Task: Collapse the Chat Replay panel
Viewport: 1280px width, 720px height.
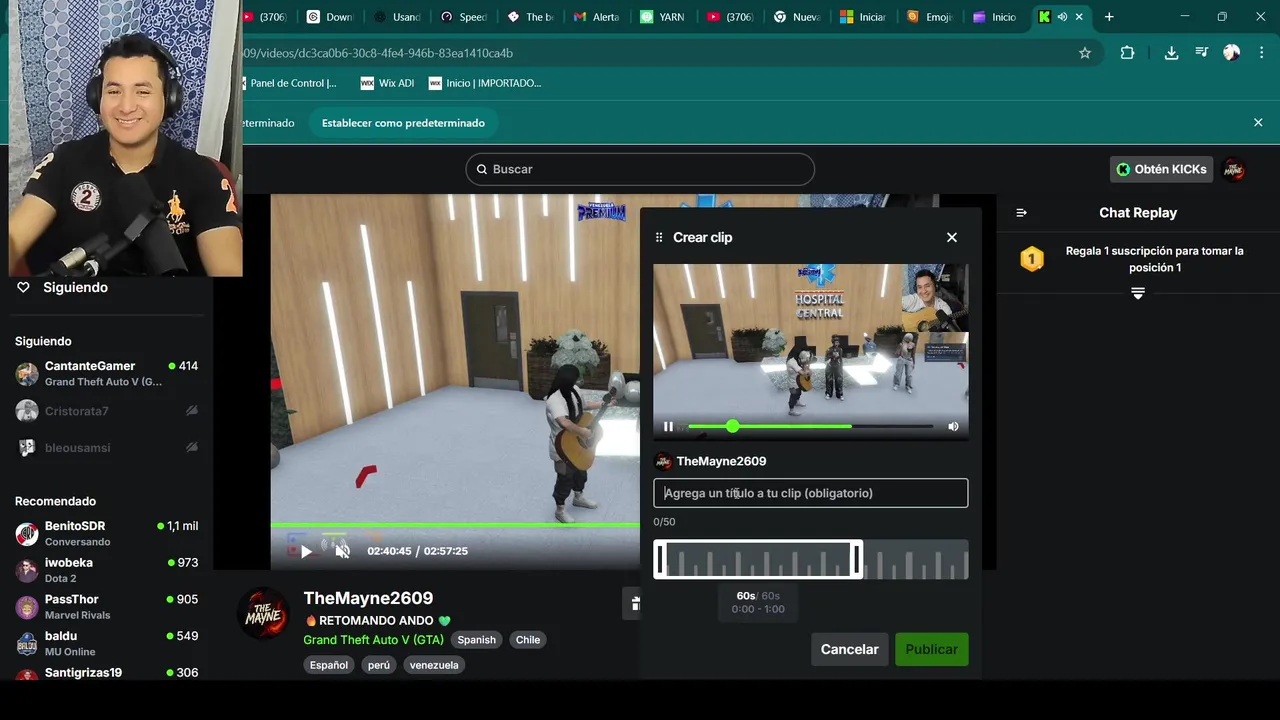Action: tap(1021, 213)
